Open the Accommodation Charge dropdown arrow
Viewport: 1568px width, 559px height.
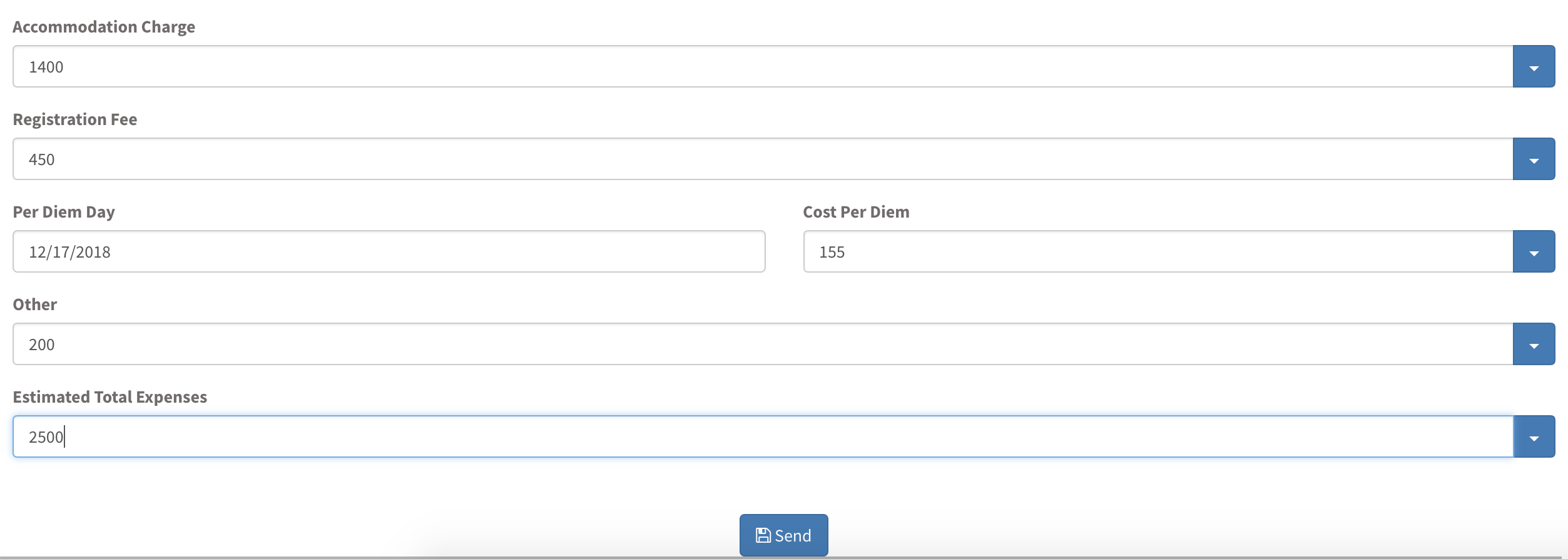click(x=1534, y=66)
